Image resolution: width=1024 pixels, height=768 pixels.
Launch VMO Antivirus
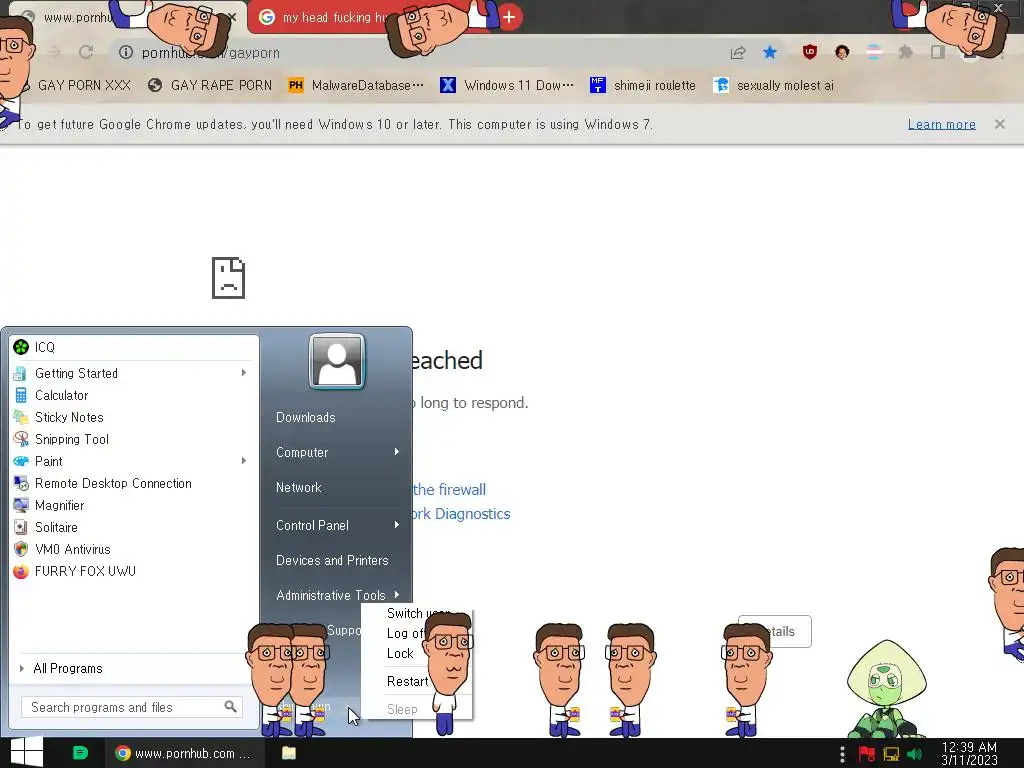click(134, 549)
